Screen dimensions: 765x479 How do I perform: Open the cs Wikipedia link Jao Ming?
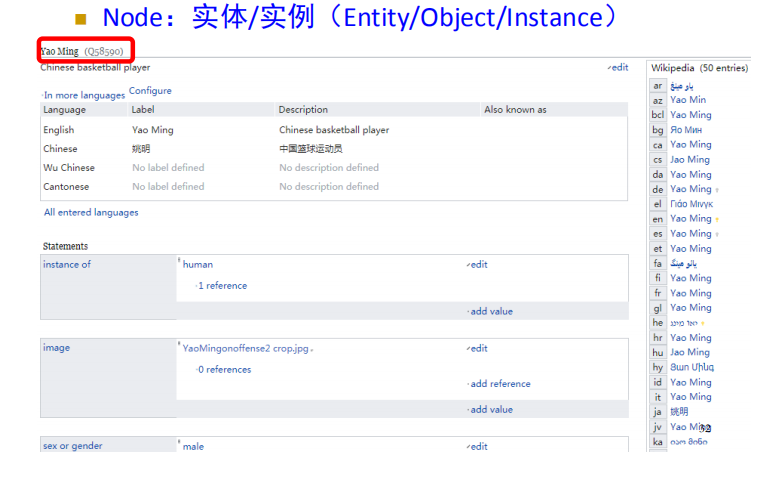[690, 160]
